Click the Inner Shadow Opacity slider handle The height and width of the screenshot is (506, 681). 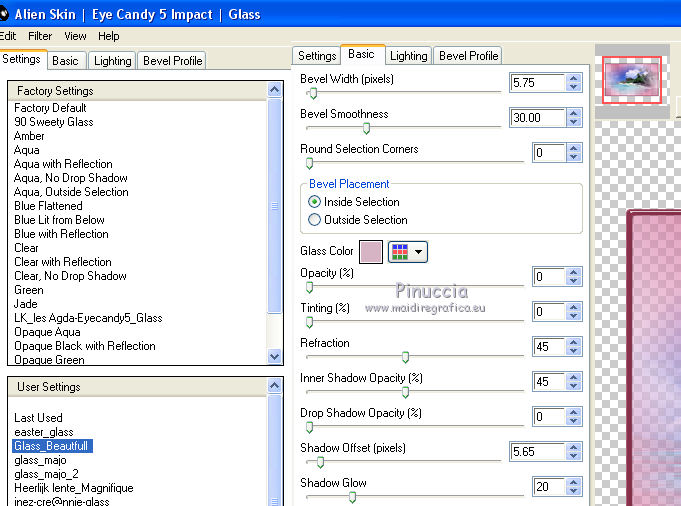coord(405,392)
